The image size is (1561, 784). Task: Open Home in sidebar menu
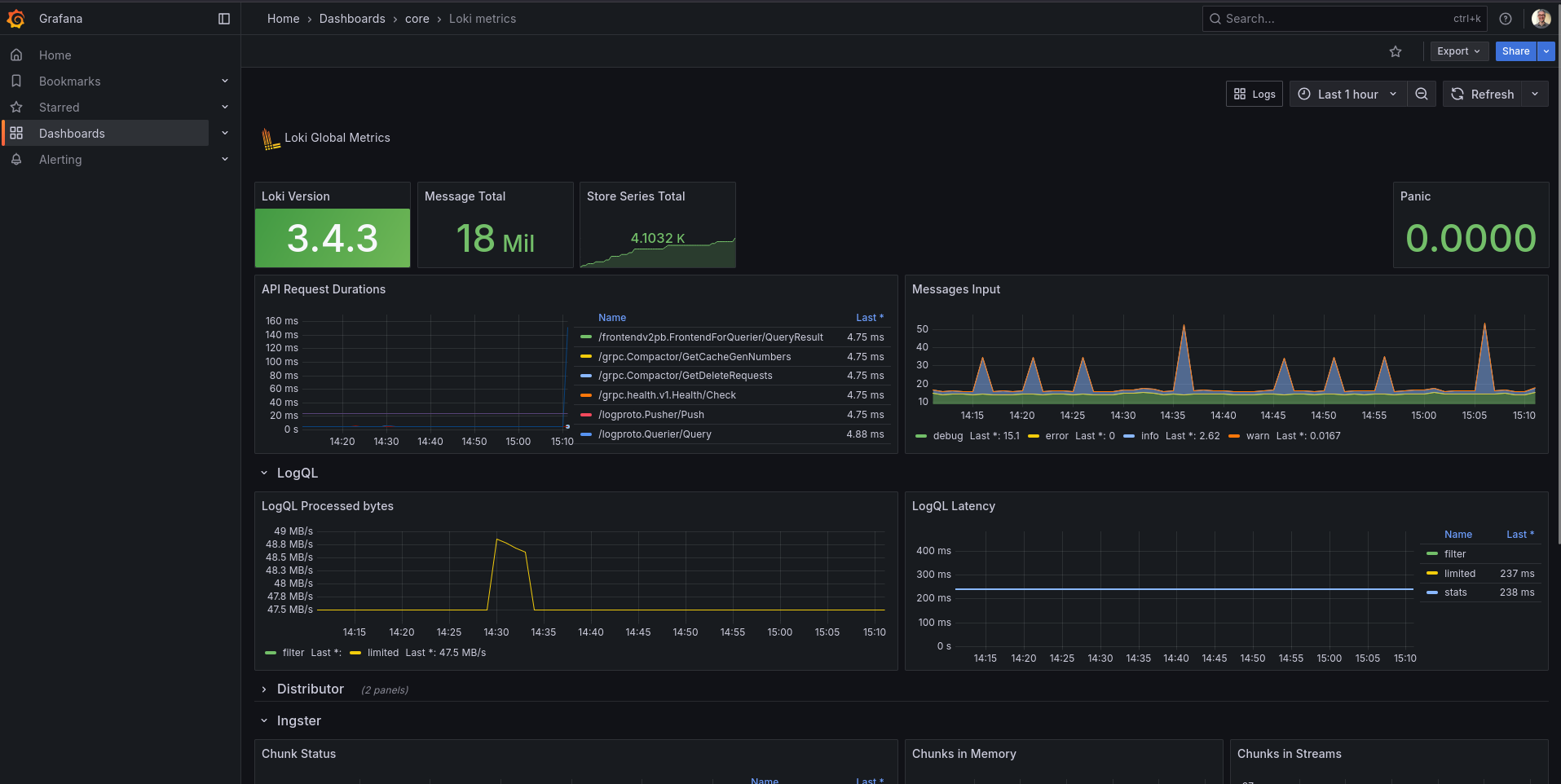click(x=55, y=55)
